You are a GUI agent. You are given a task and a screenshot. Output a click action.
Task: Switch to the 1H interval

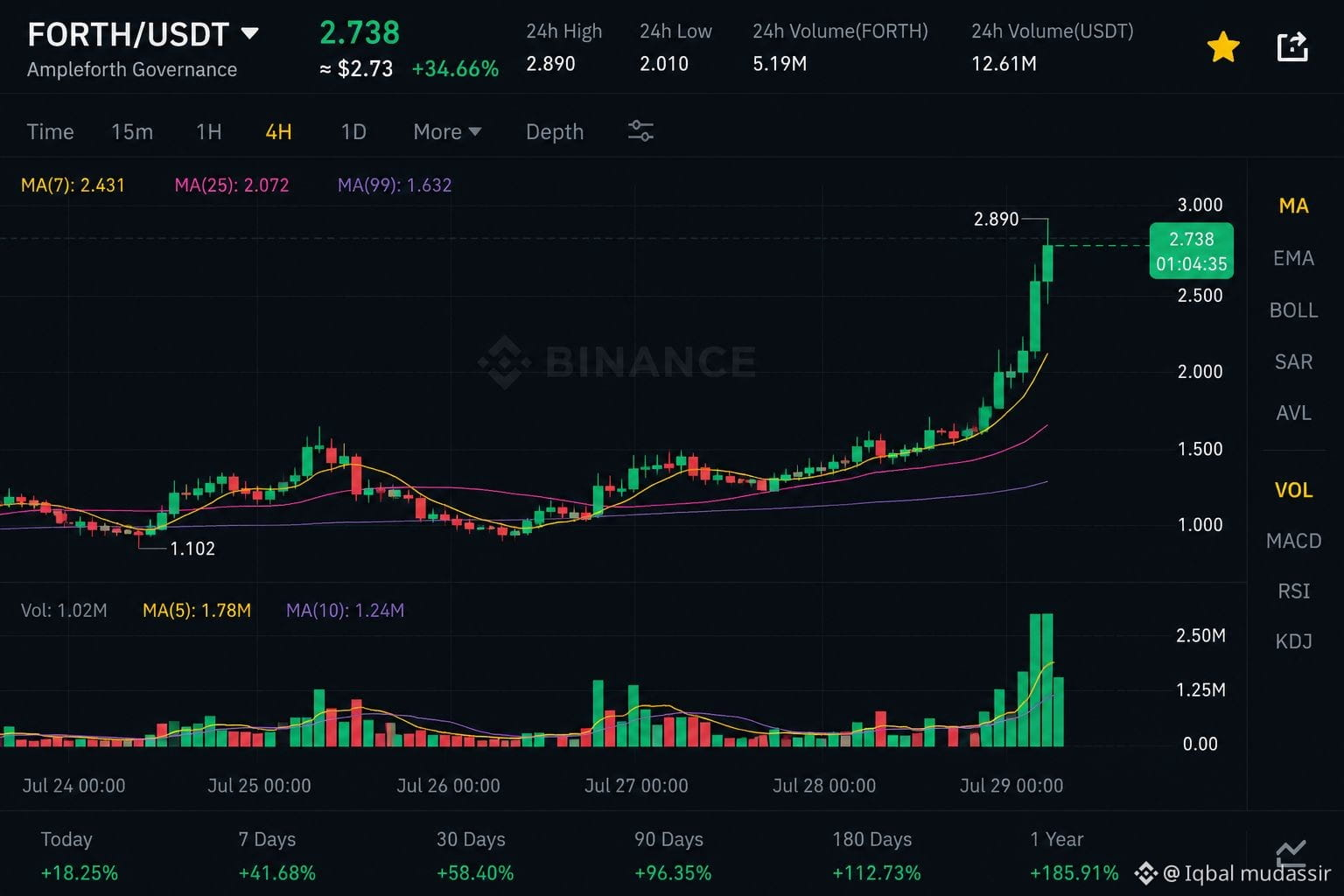pos(208,131)
